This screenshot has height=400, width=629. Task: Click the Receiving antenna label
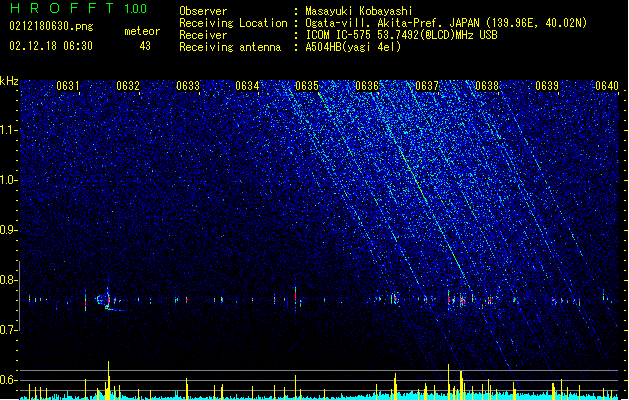230,47
